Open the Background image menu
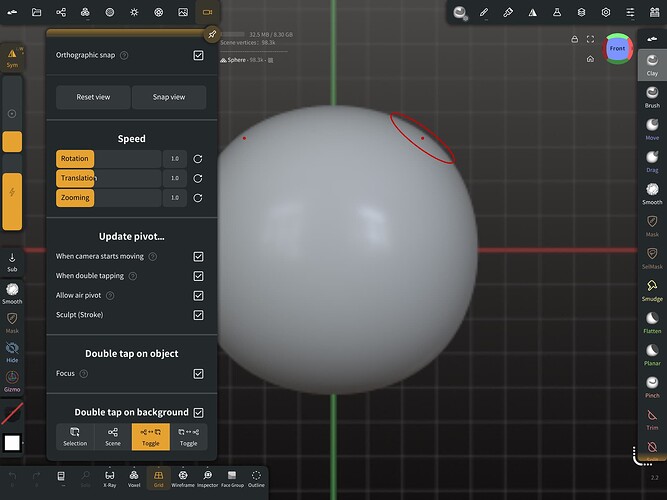The height and width of the screenshot is (500, 667). (x=183, y=12)
